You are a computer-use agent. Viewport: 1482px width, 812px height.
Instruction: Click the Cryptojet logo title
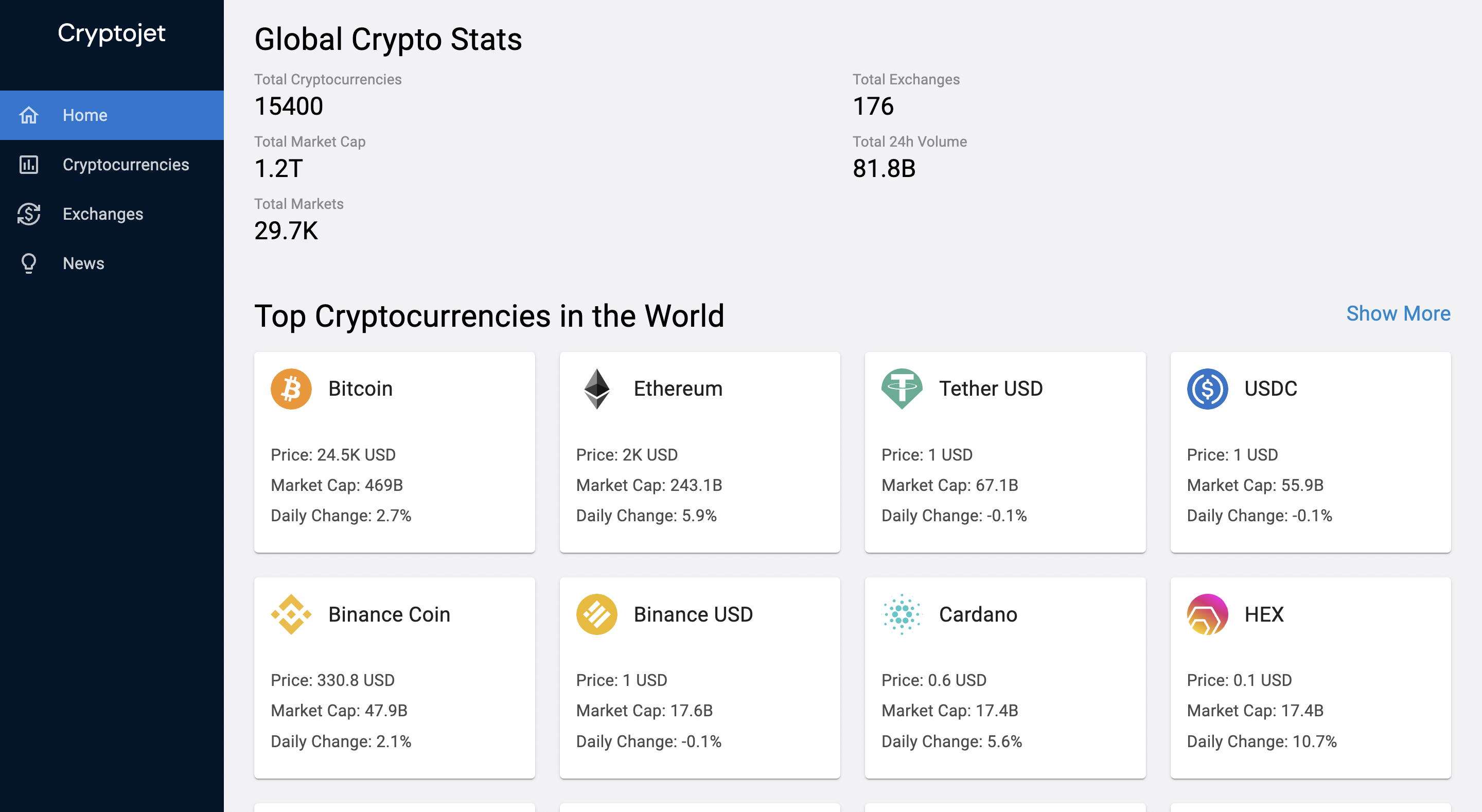tap(112, 33)
